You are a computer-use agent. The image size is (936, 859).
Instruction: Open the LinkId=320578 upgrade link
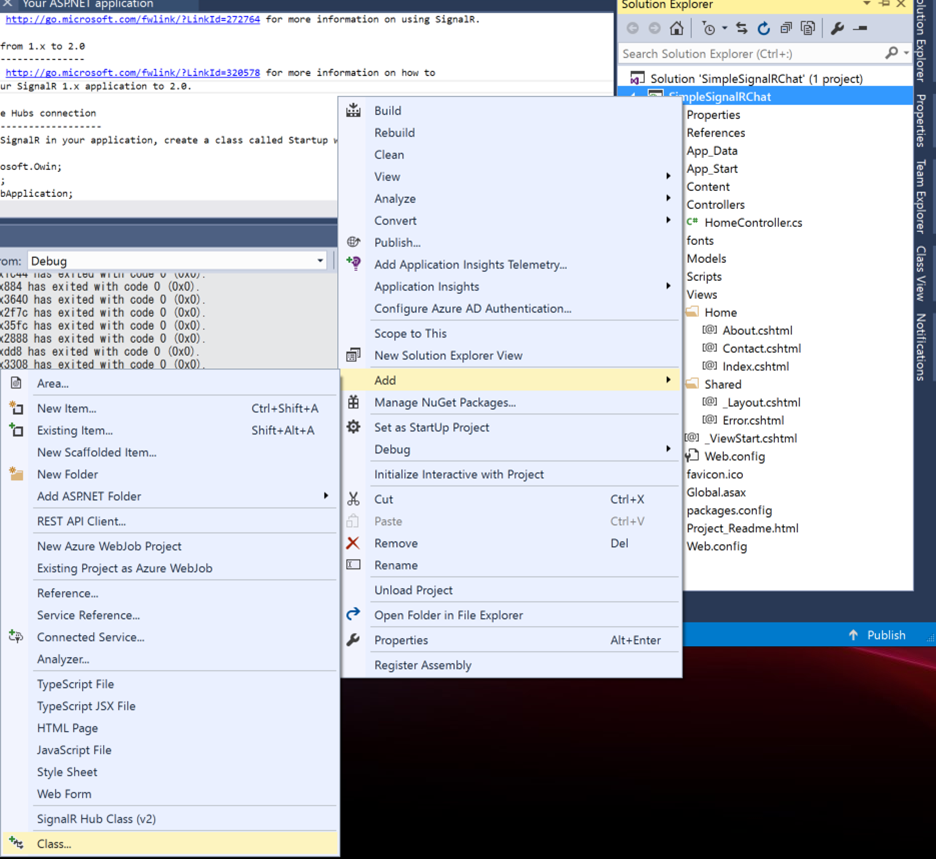pyautogui.click(x=133, y=72)
